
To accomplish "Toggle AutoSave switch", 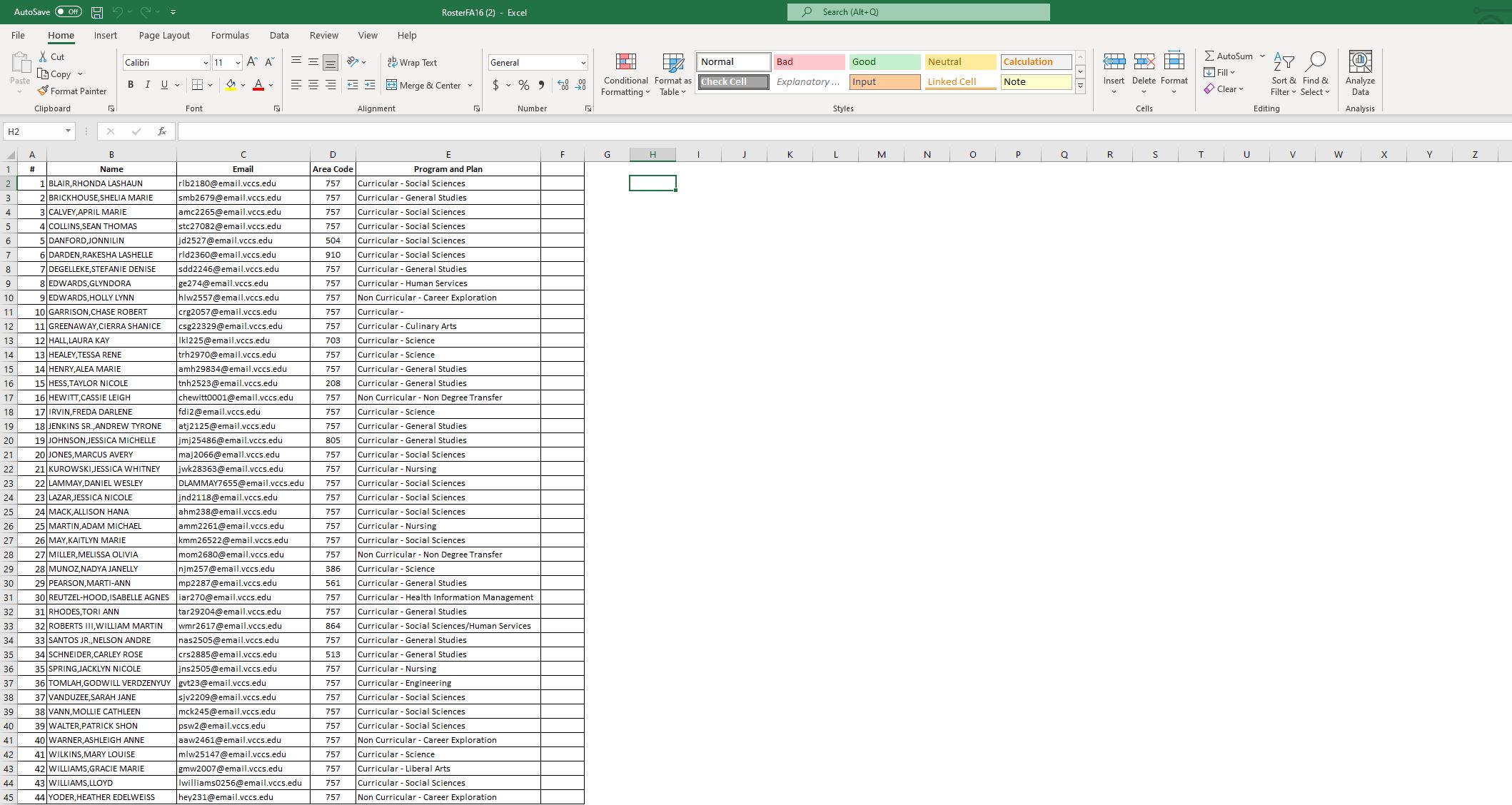I will coord(68,12).
